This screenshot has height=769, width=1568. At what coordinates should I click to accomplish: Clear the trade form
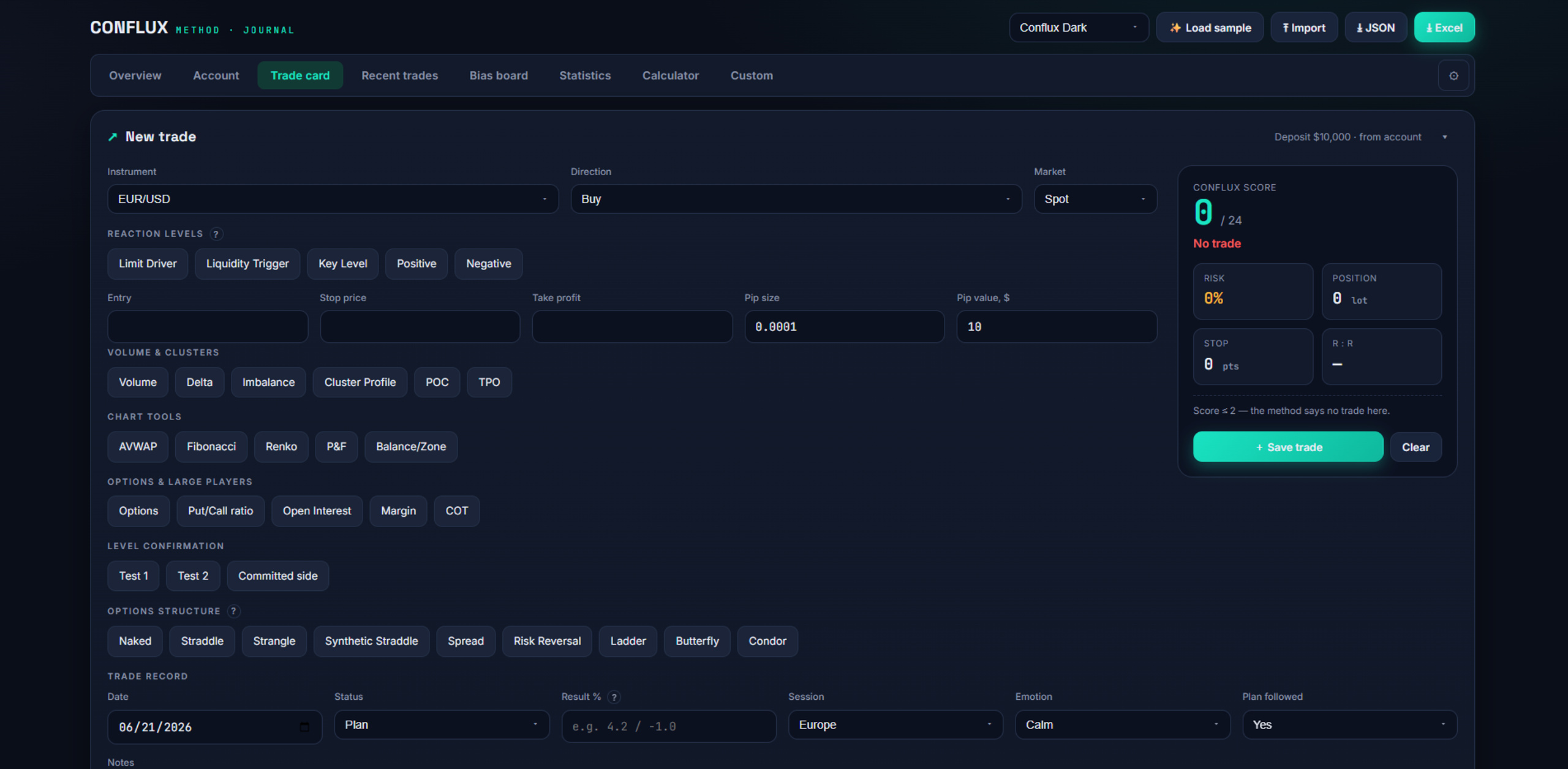click(x=1415, y=447)
